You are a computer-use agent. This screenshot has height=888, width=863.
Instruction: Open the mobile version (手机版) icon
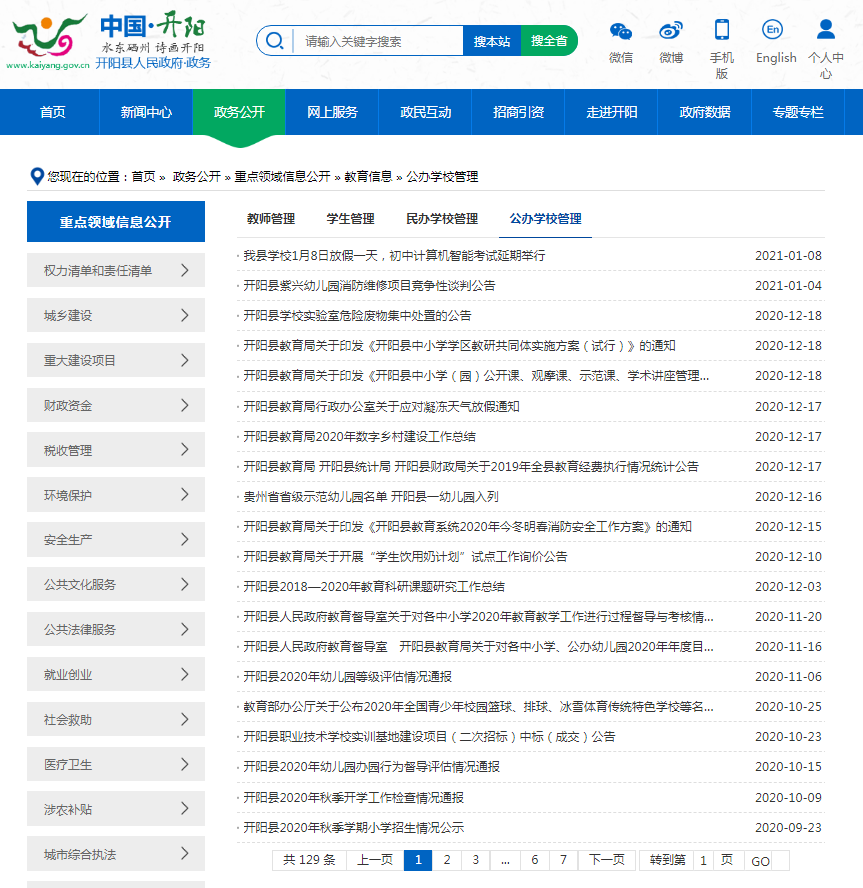721,30
